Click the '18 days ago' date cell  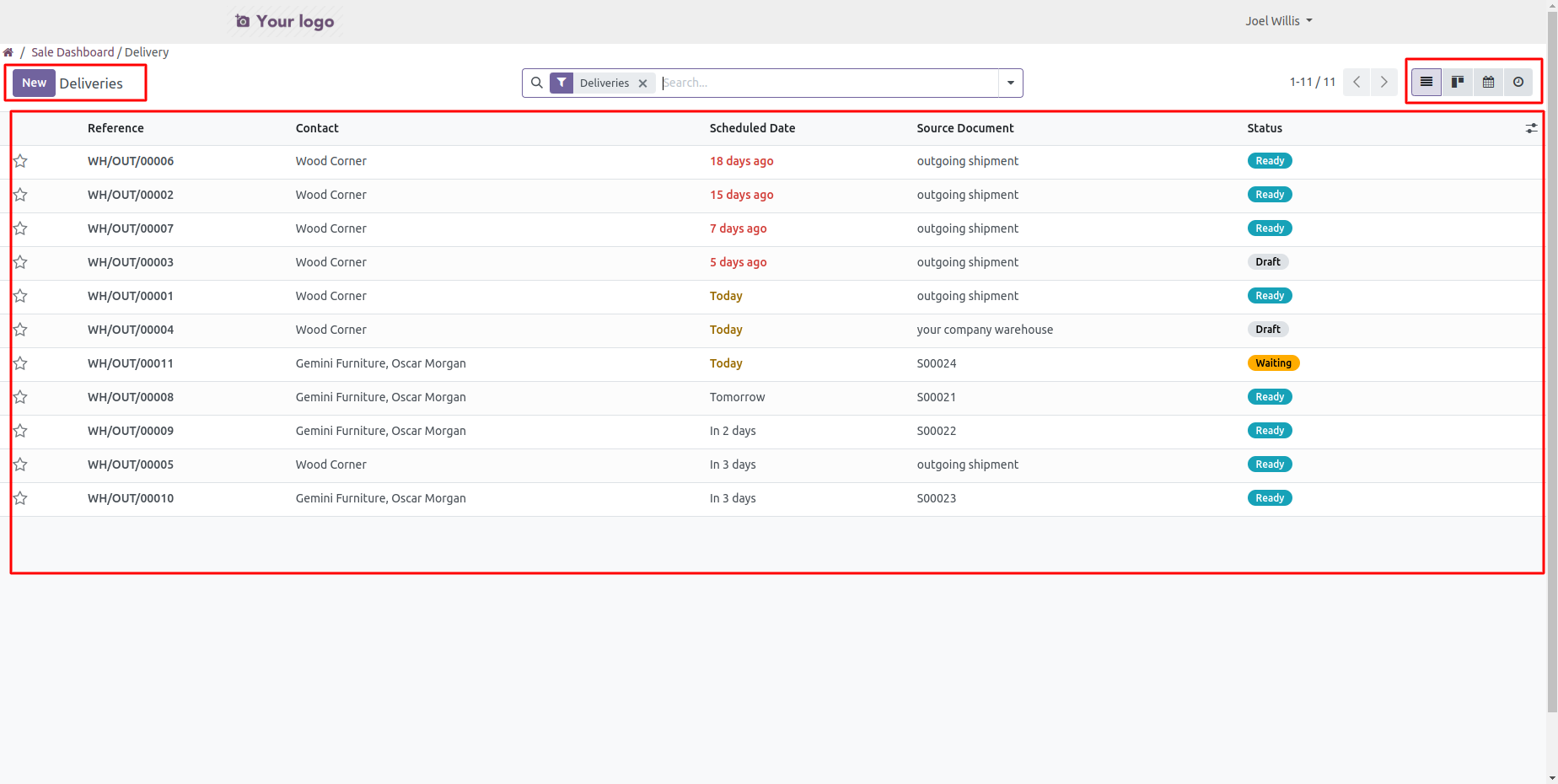pos(741,161)
